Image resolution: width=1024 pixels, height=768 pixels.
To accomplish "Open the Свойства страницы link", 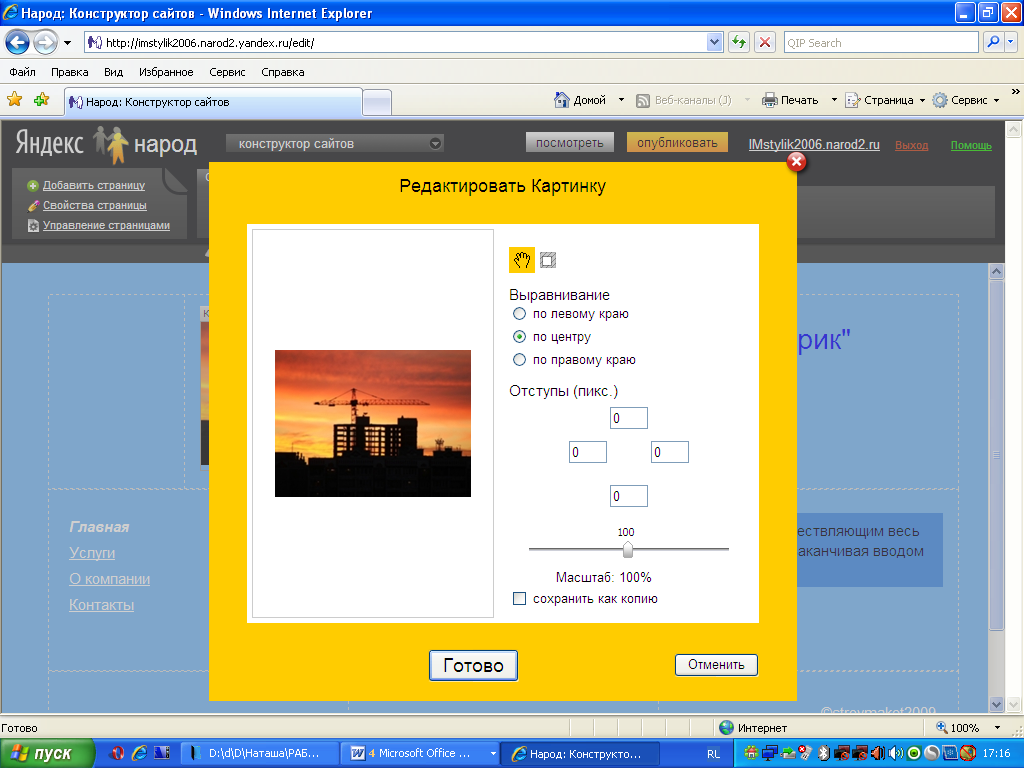I will [x=94, y=205].
